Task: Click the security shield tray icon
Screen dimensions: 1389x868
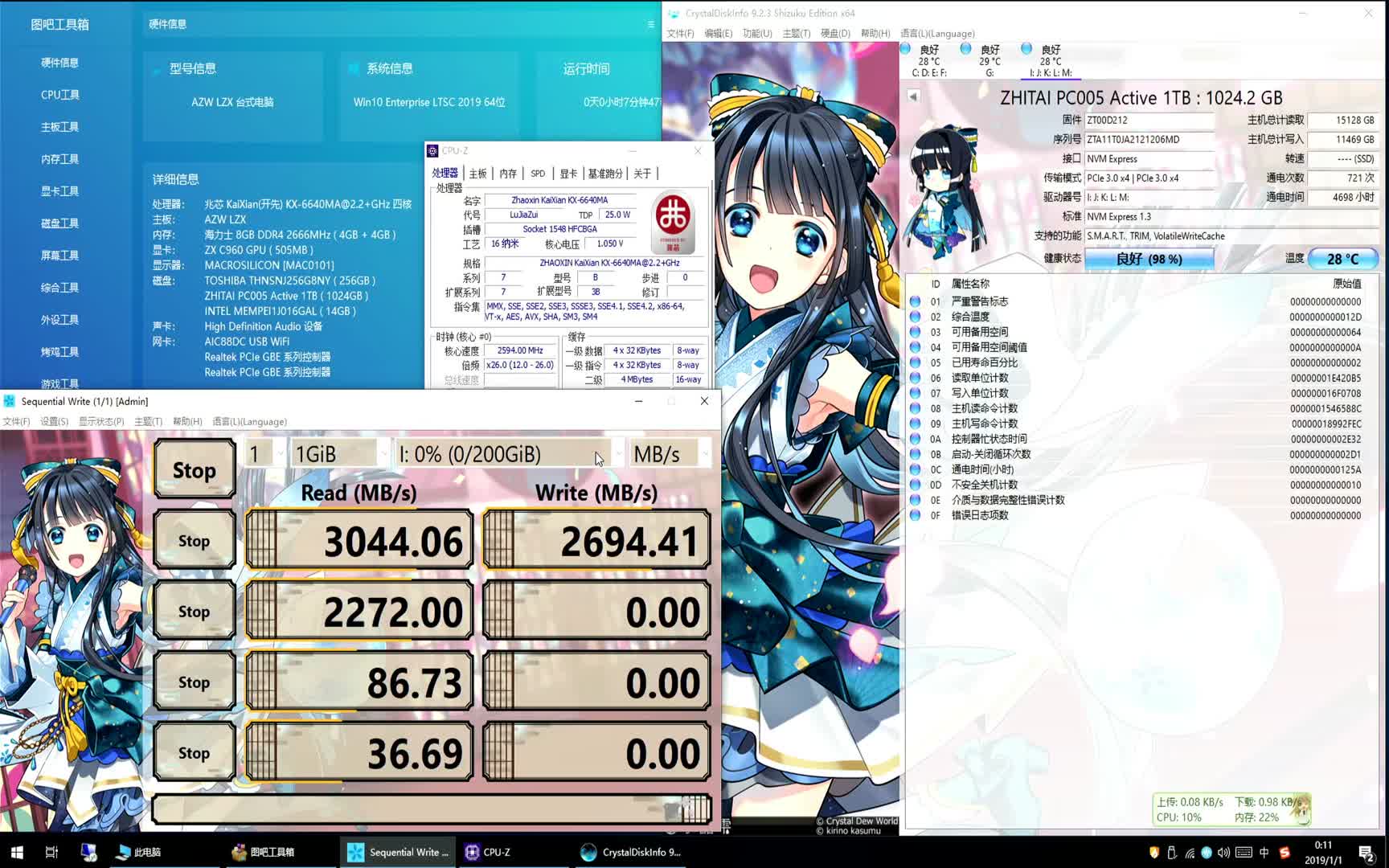Action: pos(1154,853)
